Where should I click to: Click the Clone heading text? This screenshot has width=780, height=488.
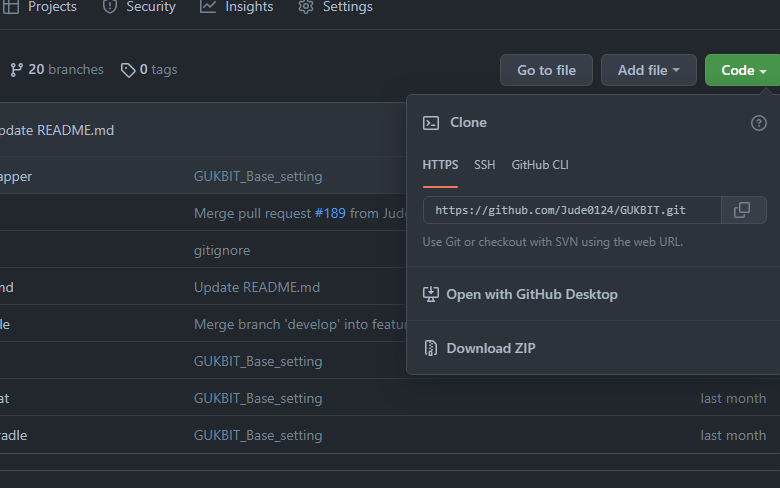pos(468,122)
